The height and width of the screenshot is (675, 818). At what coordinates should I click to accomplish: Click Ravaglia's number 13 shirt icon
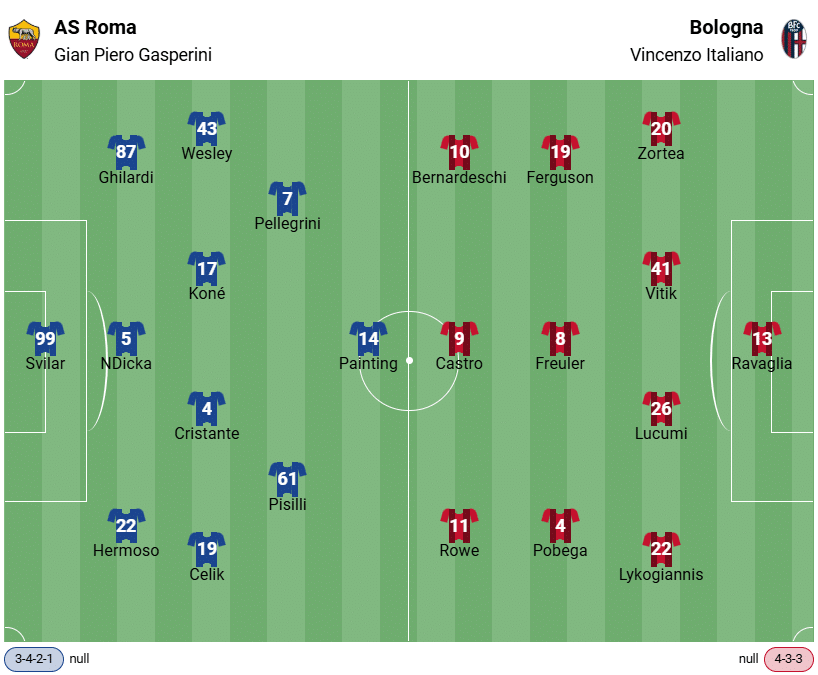coord(762,339)
